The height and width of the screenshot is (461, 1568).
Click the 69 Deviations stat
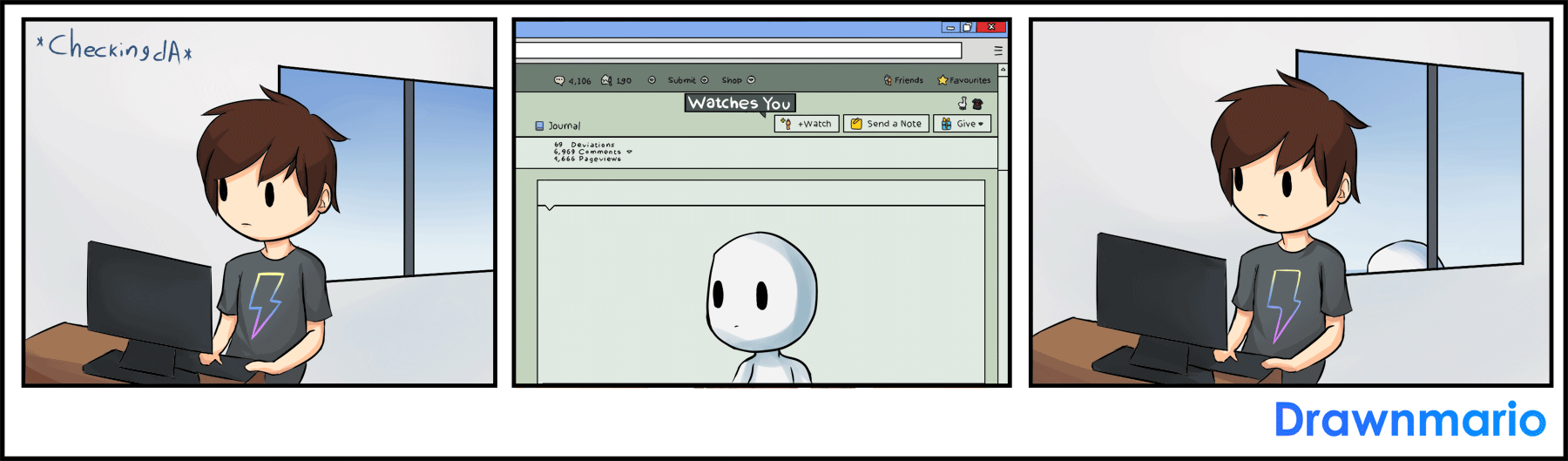584,145
